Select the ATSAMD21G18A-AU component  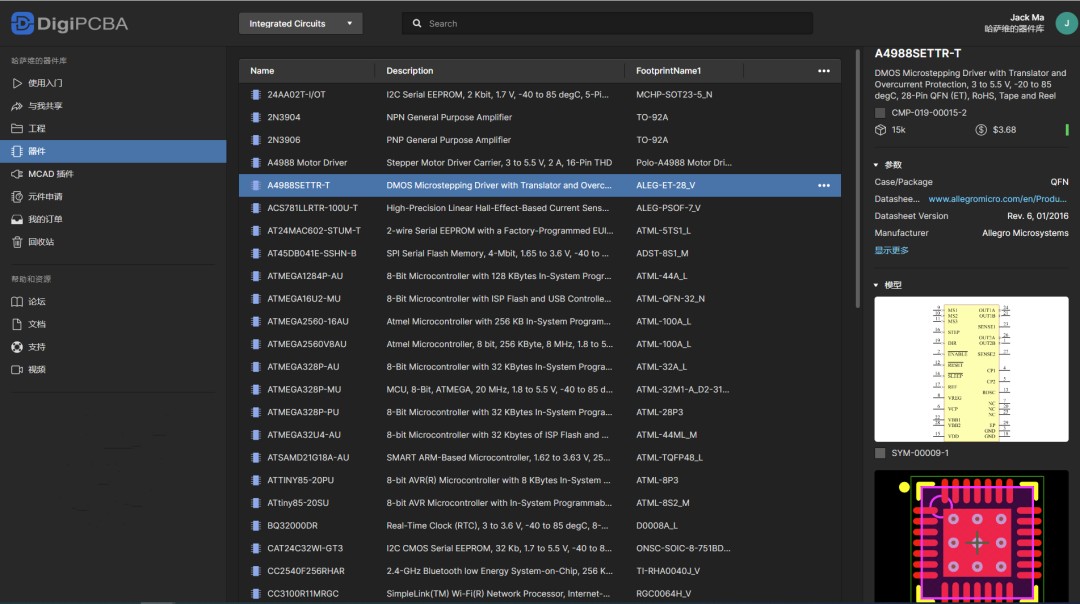point(540,458)
